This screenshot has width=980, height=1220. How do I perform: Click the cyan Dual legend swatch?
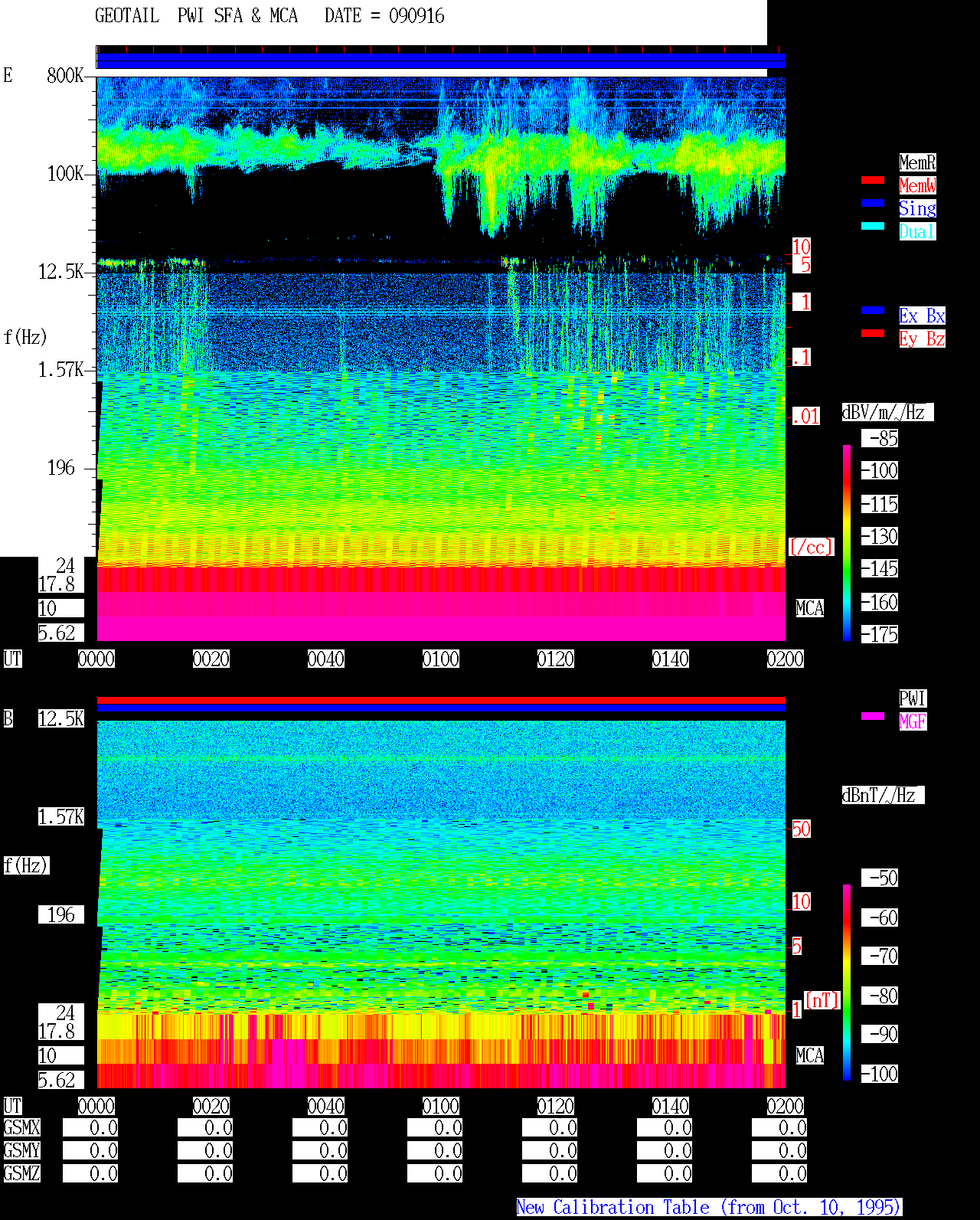(x=873, y=226)
